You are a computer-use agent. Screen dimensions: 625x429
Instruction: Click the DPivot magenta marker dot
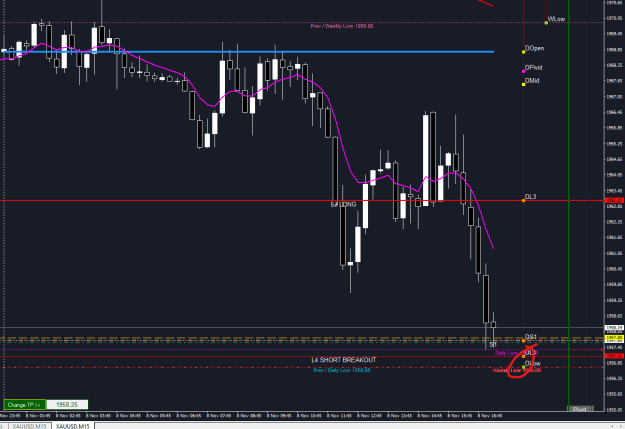523,71
